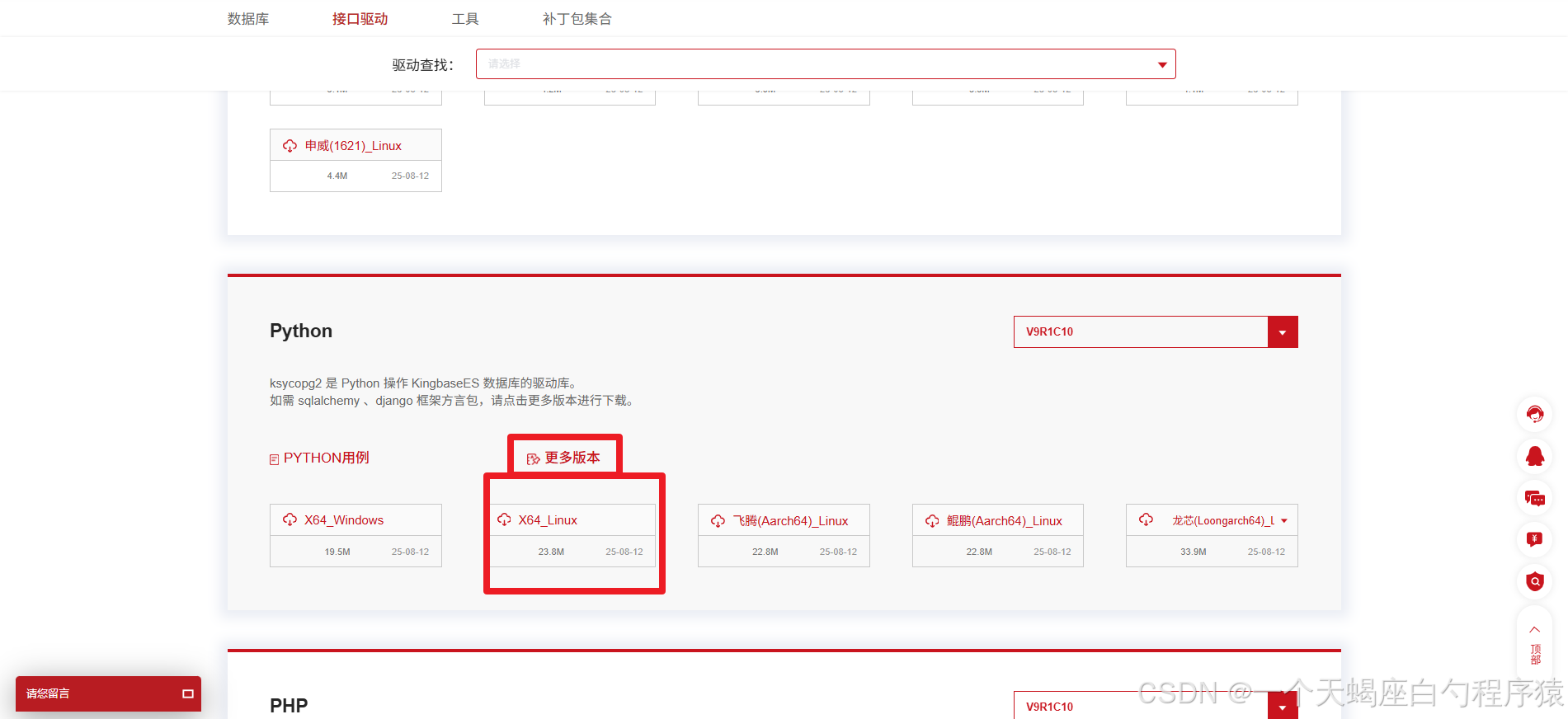Click the 鲲鹏(Aarch64)_Linux download cloud icon
The image size is (1568, 719).
point(932,521)
